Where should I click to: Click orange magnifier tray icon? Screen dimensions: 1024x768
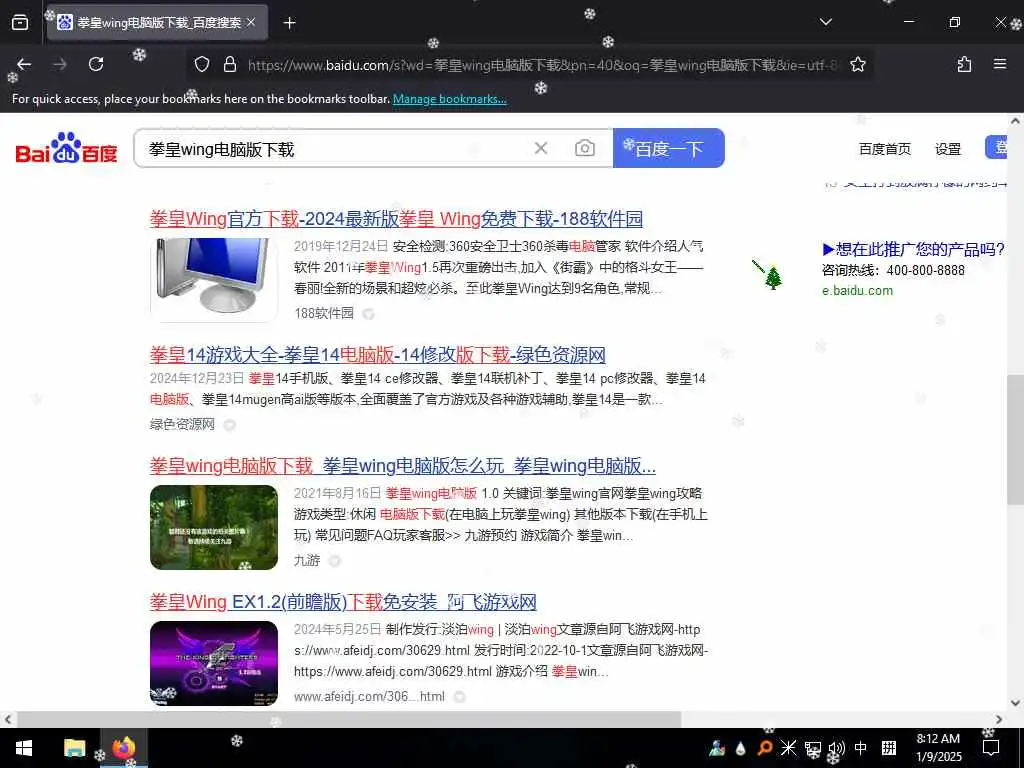point(764,748)
